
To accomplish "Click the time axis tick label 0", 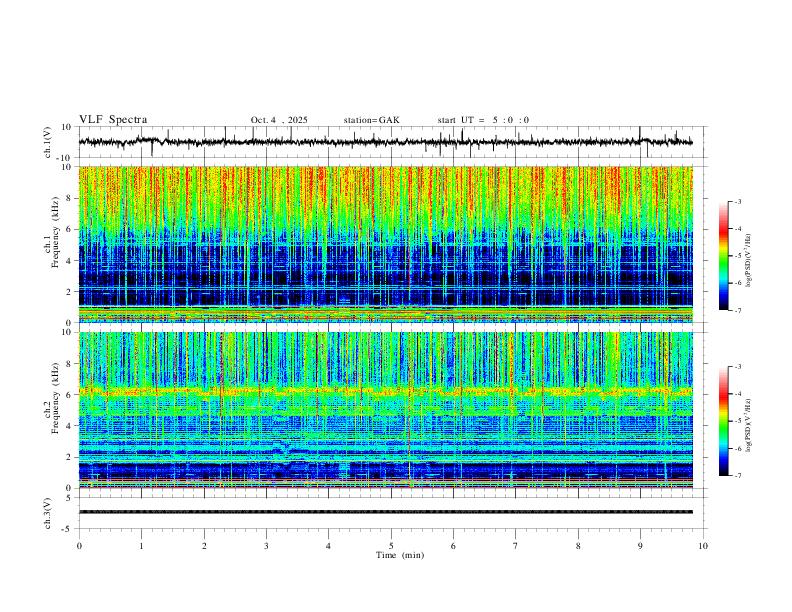I will 79,546.
